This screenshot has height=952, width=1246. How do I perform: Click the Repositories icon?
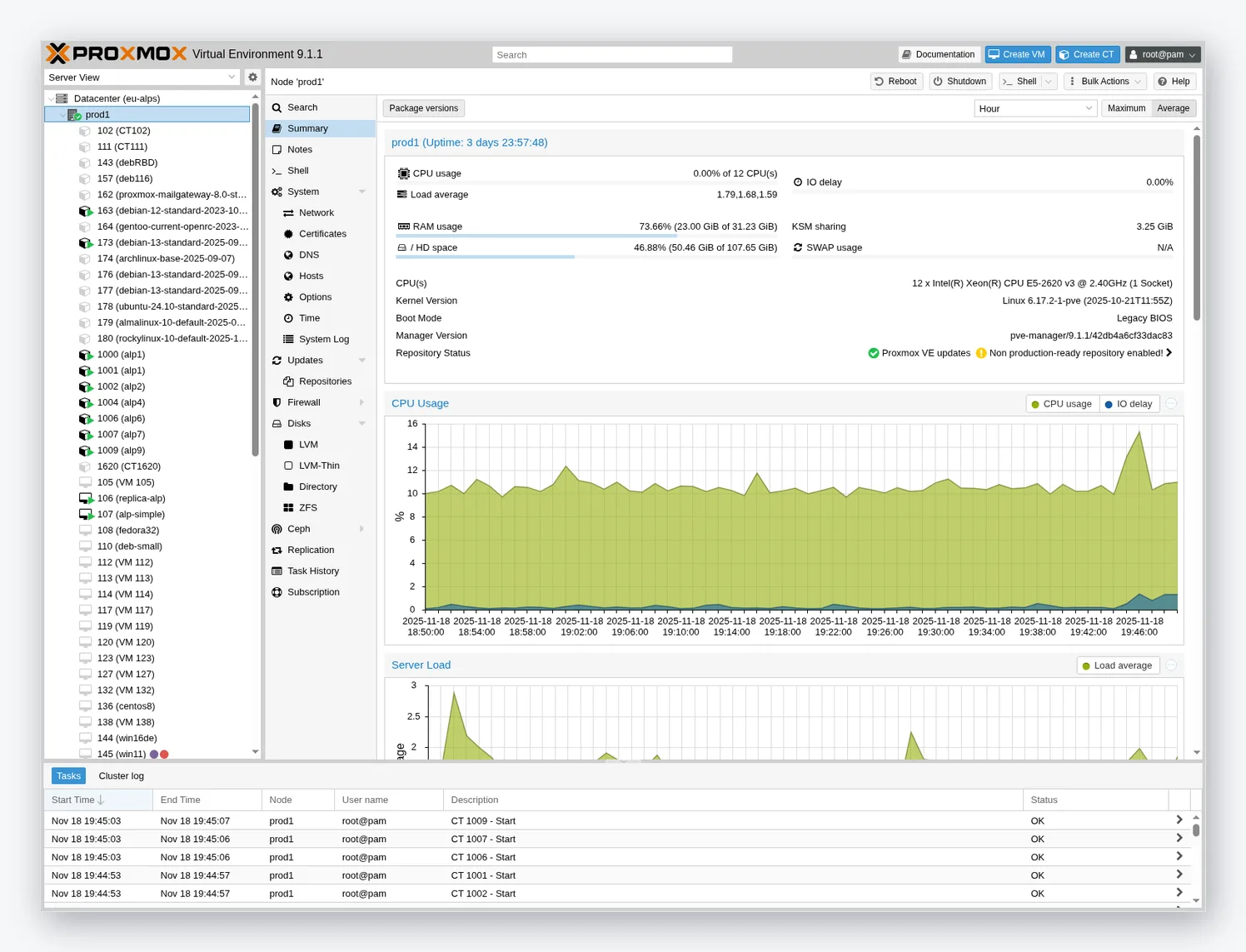tap(288, 381)
